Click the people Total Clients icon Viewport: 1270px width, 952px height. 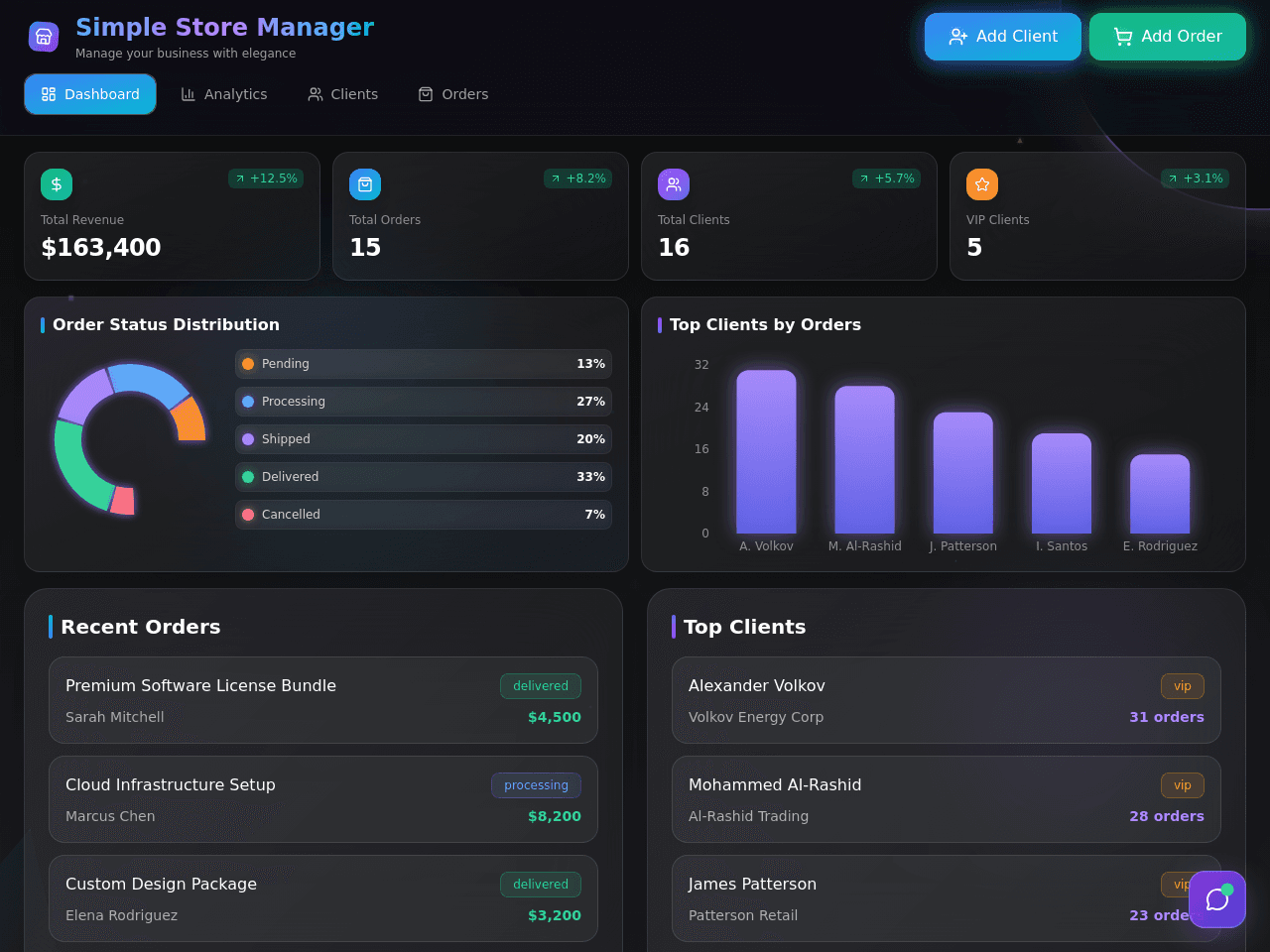coord(674,184)
